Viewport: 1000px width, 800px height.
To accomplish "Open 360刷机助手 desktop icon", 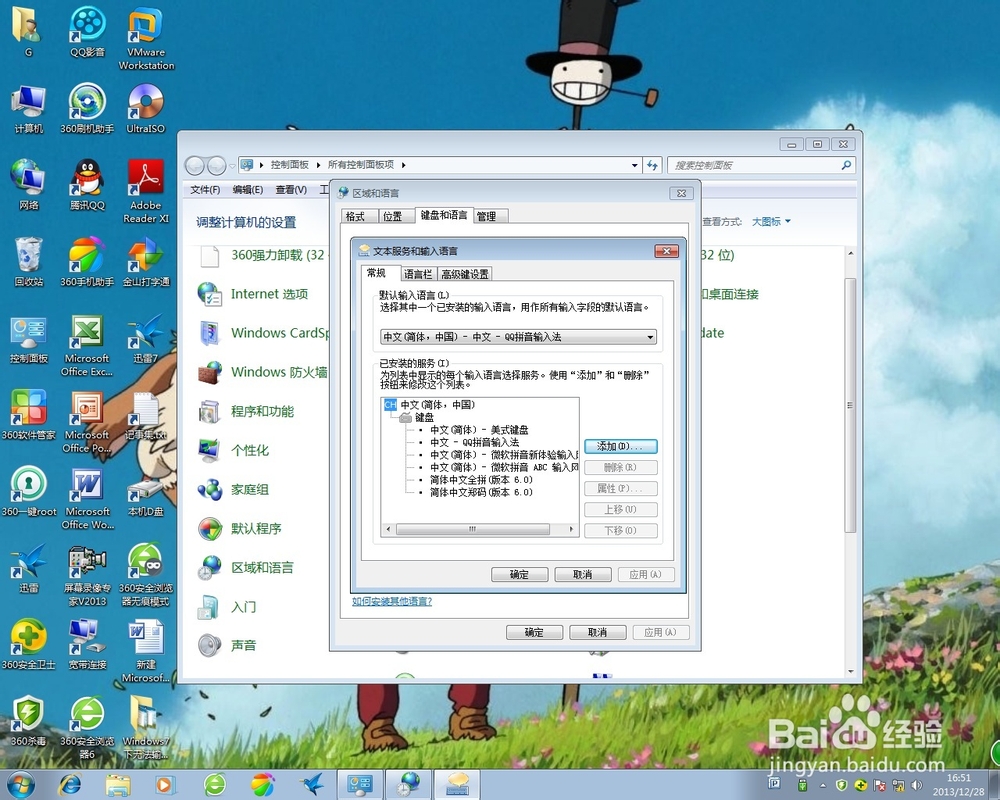I will [87, 108].
